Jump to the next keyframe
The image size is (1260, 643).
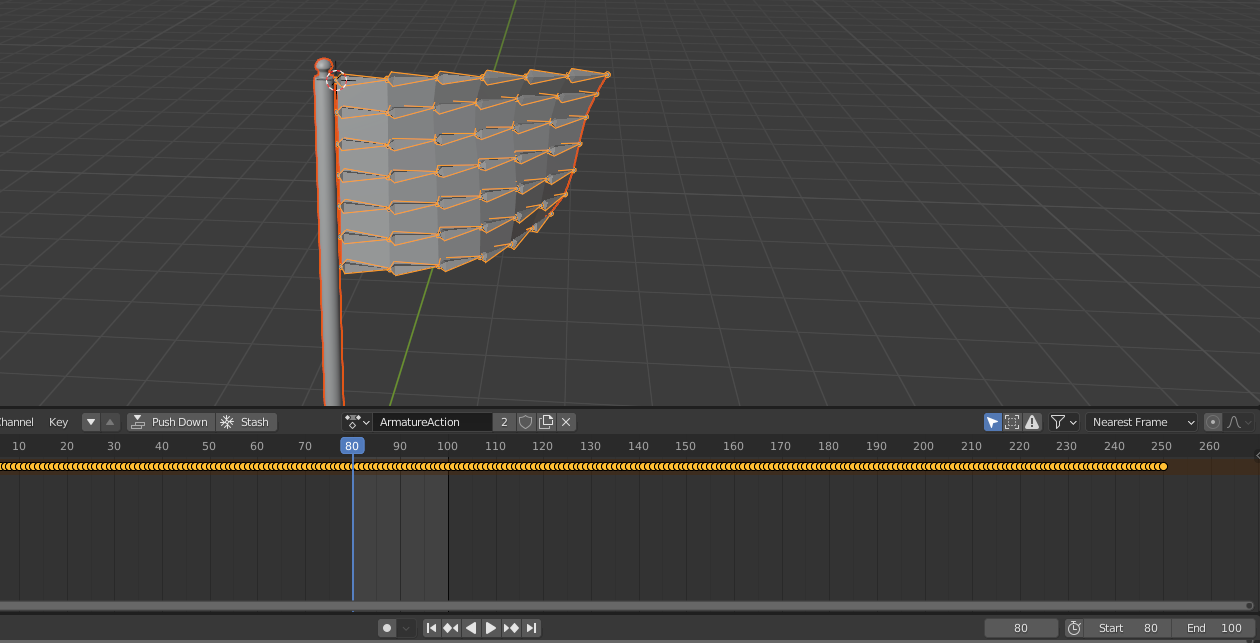tap(511, 628)
